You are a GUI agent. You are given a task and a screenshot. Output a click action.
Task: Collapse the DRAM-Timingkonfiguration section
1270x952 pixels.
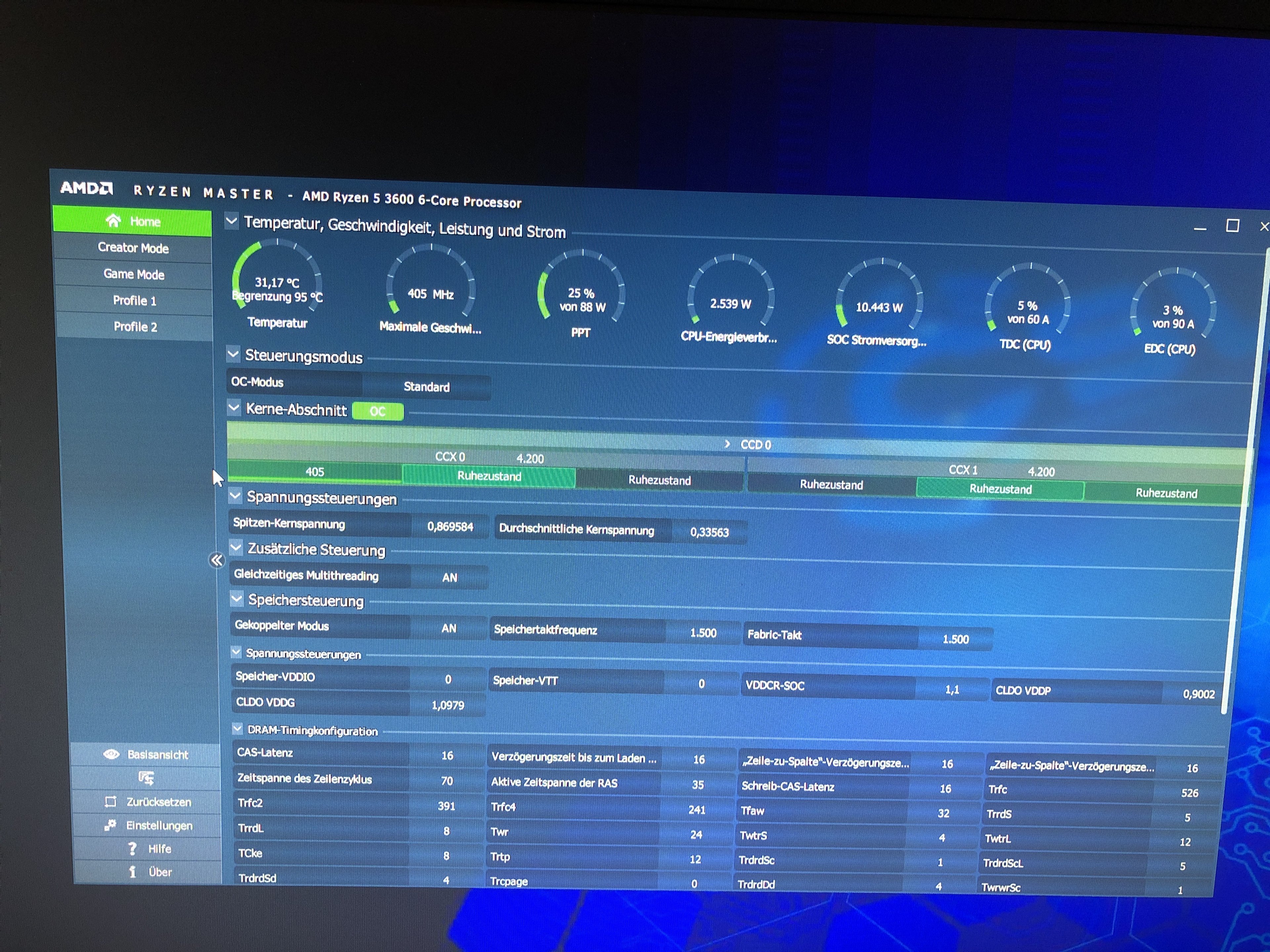[237, 728]
